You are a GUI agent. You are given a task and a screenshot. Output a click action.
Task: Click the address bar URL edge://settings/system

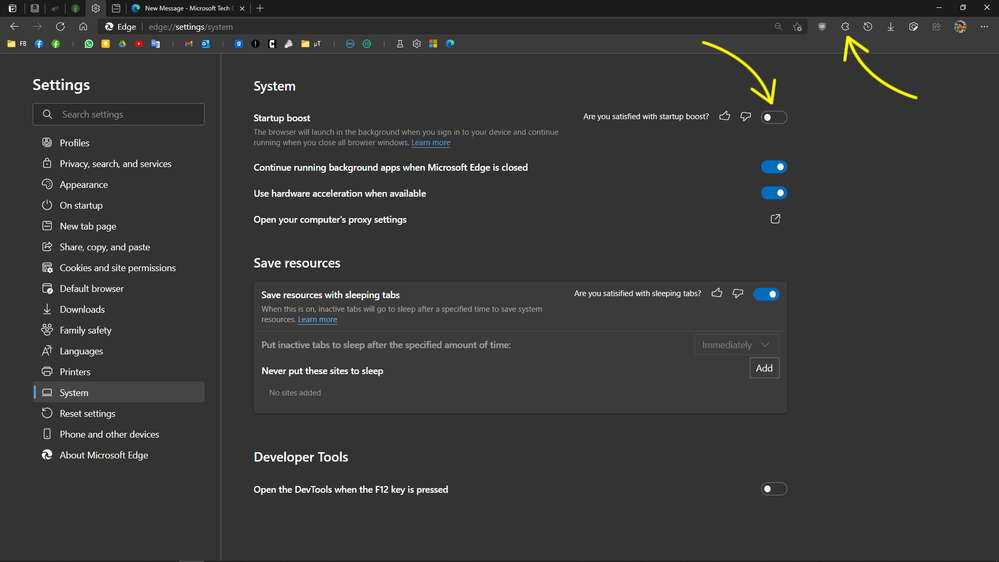click(190, 27)
